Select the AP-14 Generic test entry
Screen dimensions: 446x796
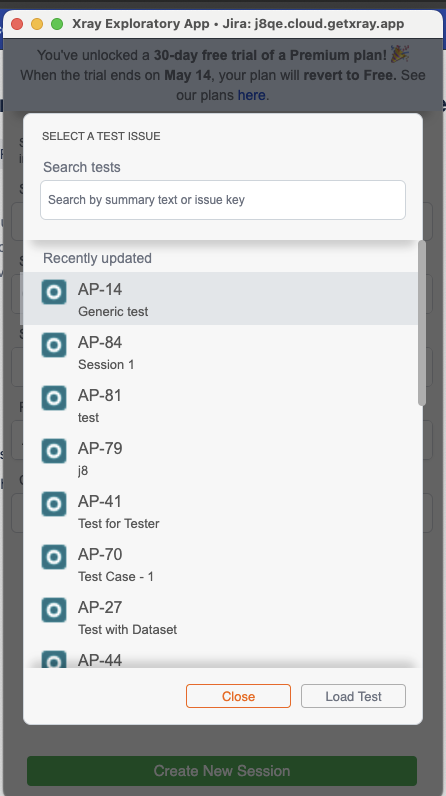click(x=219, y=298)
